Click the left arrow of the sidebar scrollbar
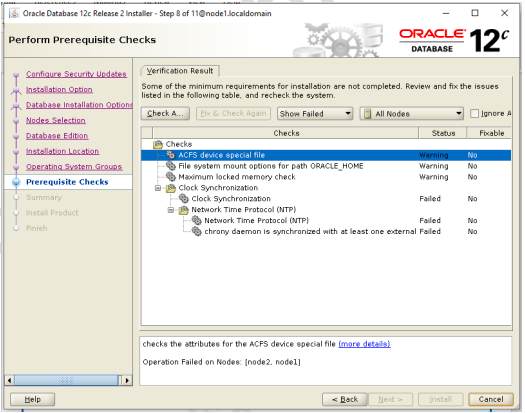 coord(9,380)
